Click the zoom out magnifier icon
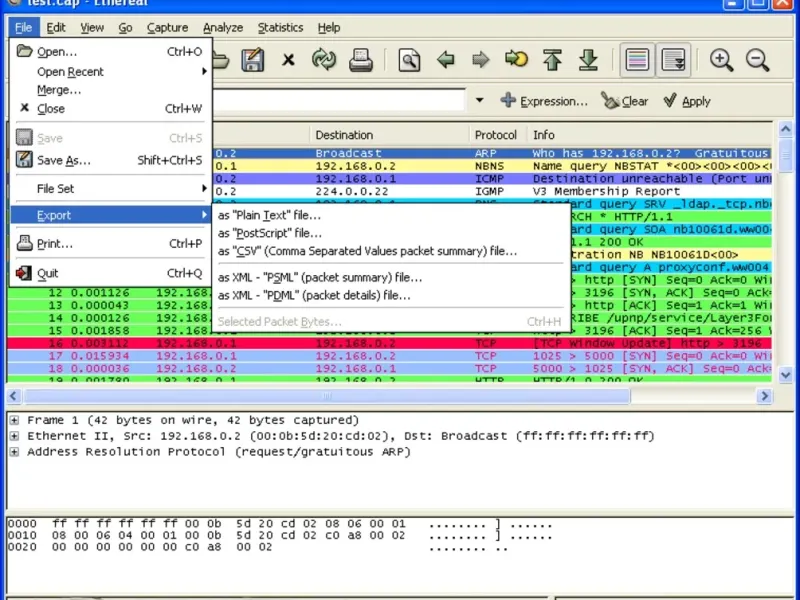Screen dimensions: 800x600 point(757,60)
